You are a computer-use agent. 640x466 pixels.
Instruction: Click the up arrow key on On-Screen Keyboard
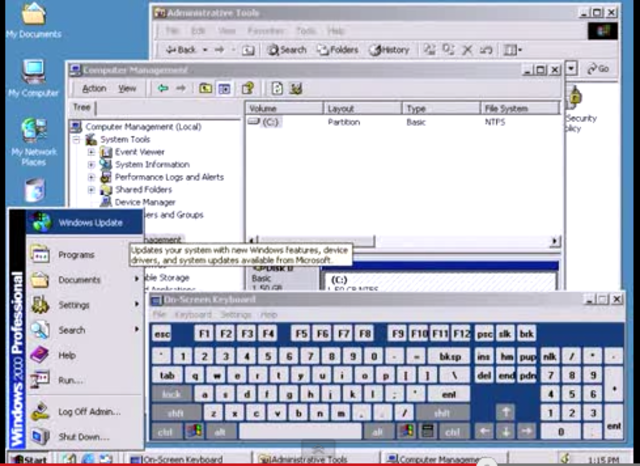(506, 412)
